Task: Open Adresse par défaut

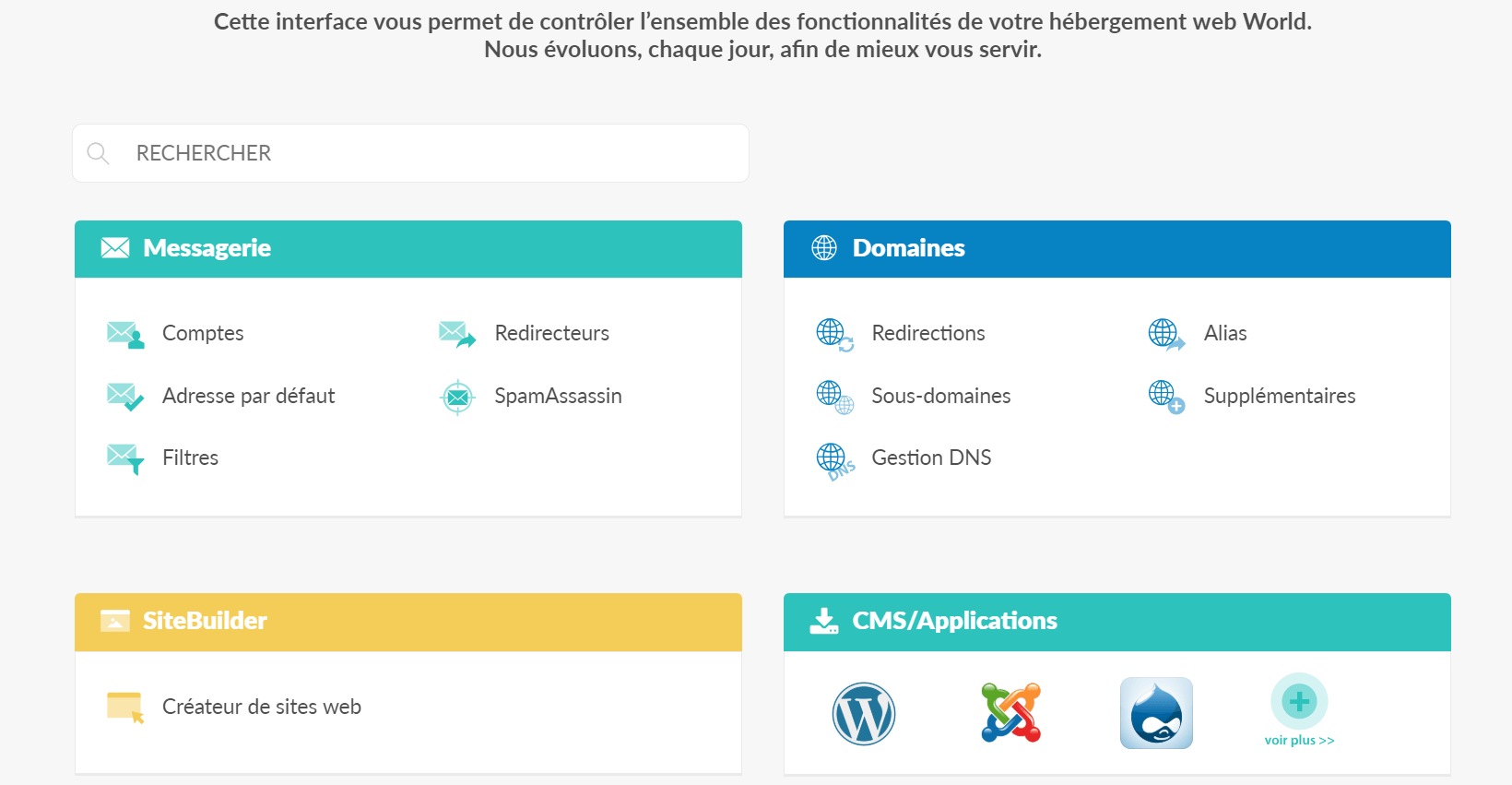Action: 248,397
